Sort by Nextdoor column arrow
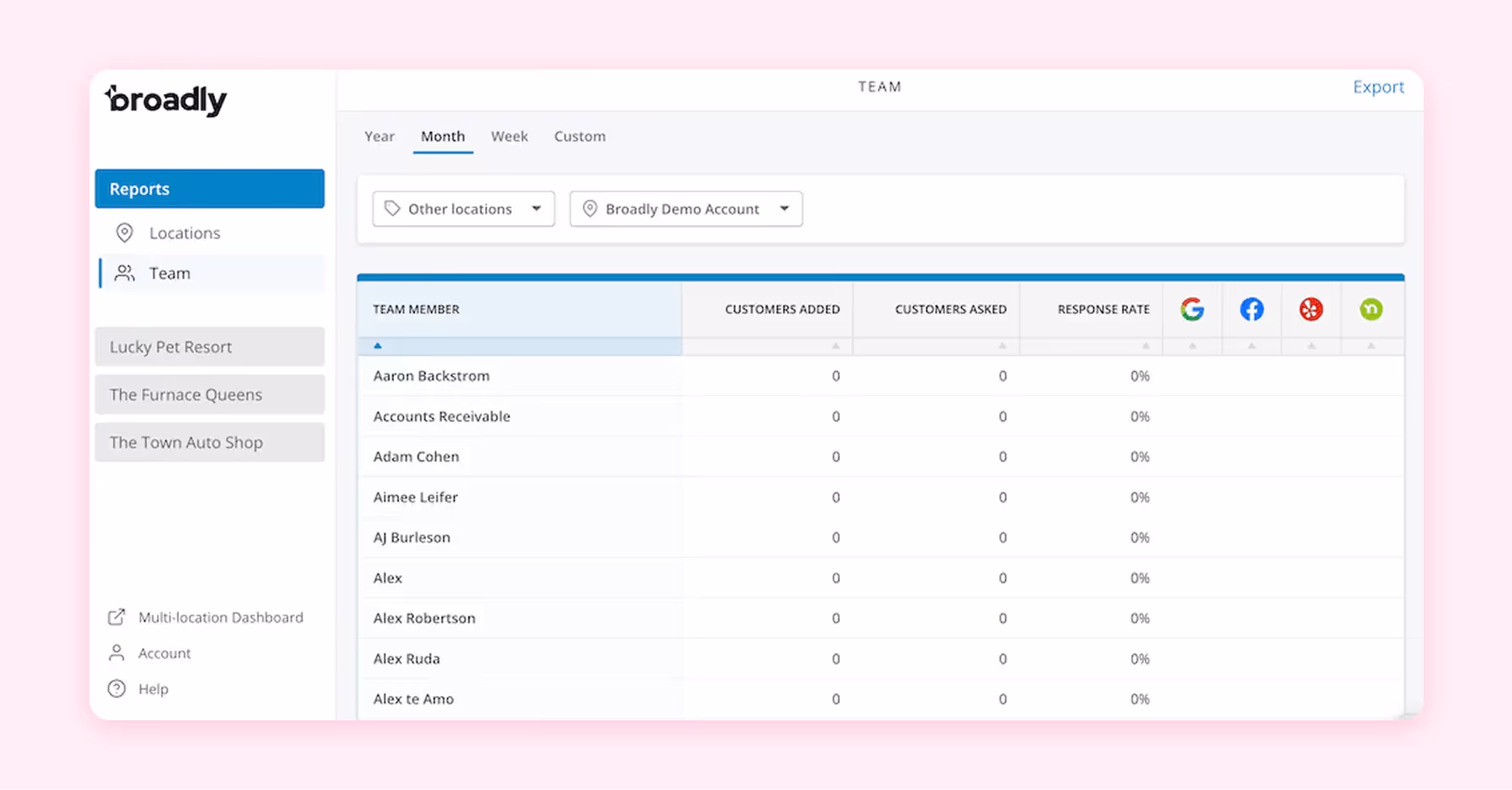This screenshot has width=1512, height=790. click(x=1371, y=346)
